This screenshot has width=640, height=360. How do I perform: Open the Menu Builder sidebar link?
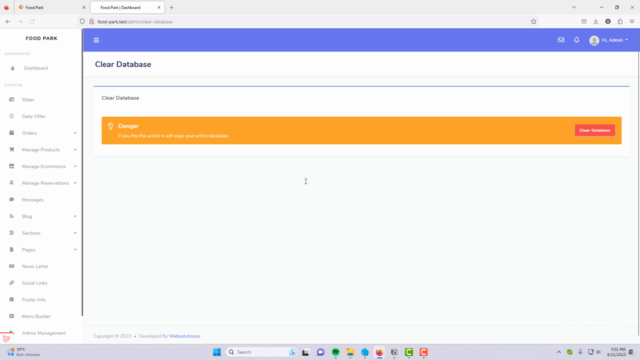click(41, 316)
